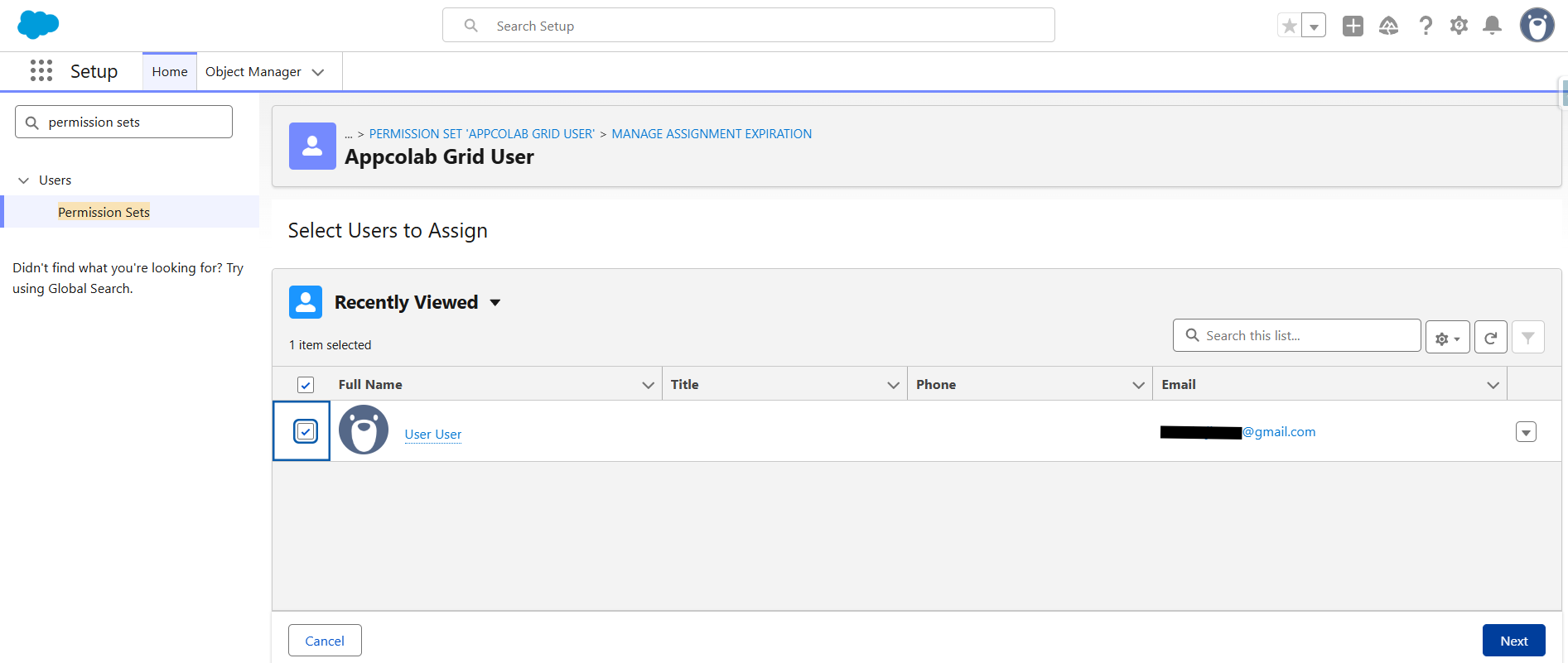Uncheck the User User row checkbox

pyautogui.click(x=306, y=431)
